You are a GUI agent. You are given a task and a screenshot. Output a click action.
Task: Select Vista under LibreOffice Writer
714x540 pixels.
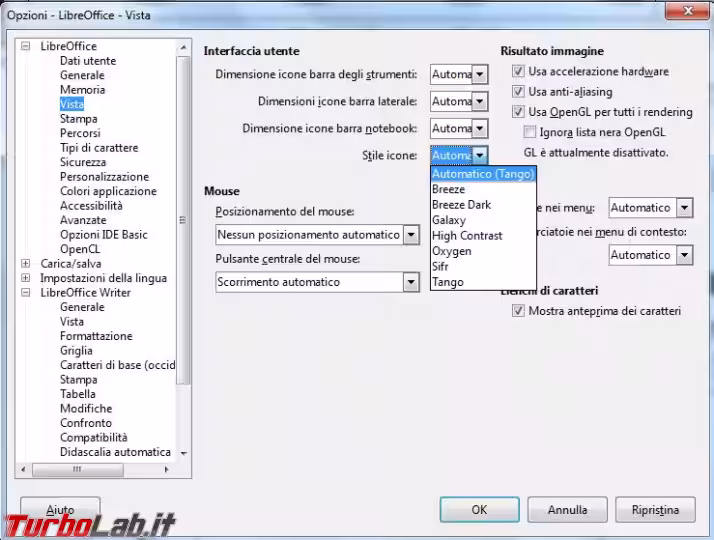[72, 321]
